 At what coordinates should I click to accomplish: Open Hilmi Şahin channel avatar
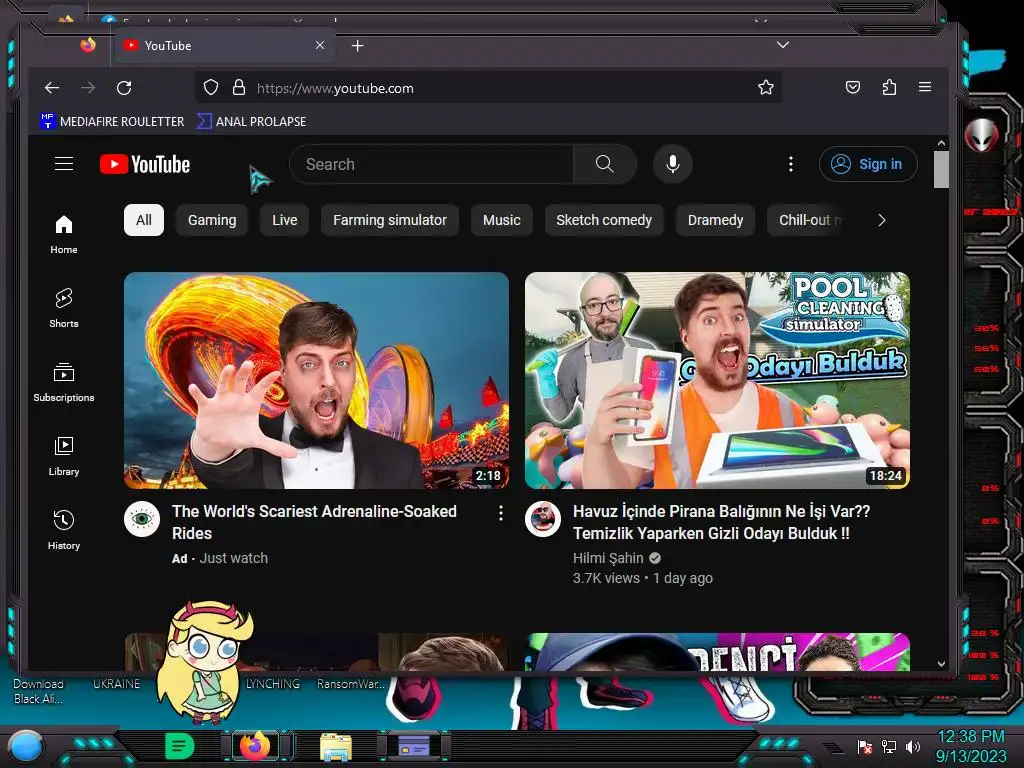click(543, 520)
